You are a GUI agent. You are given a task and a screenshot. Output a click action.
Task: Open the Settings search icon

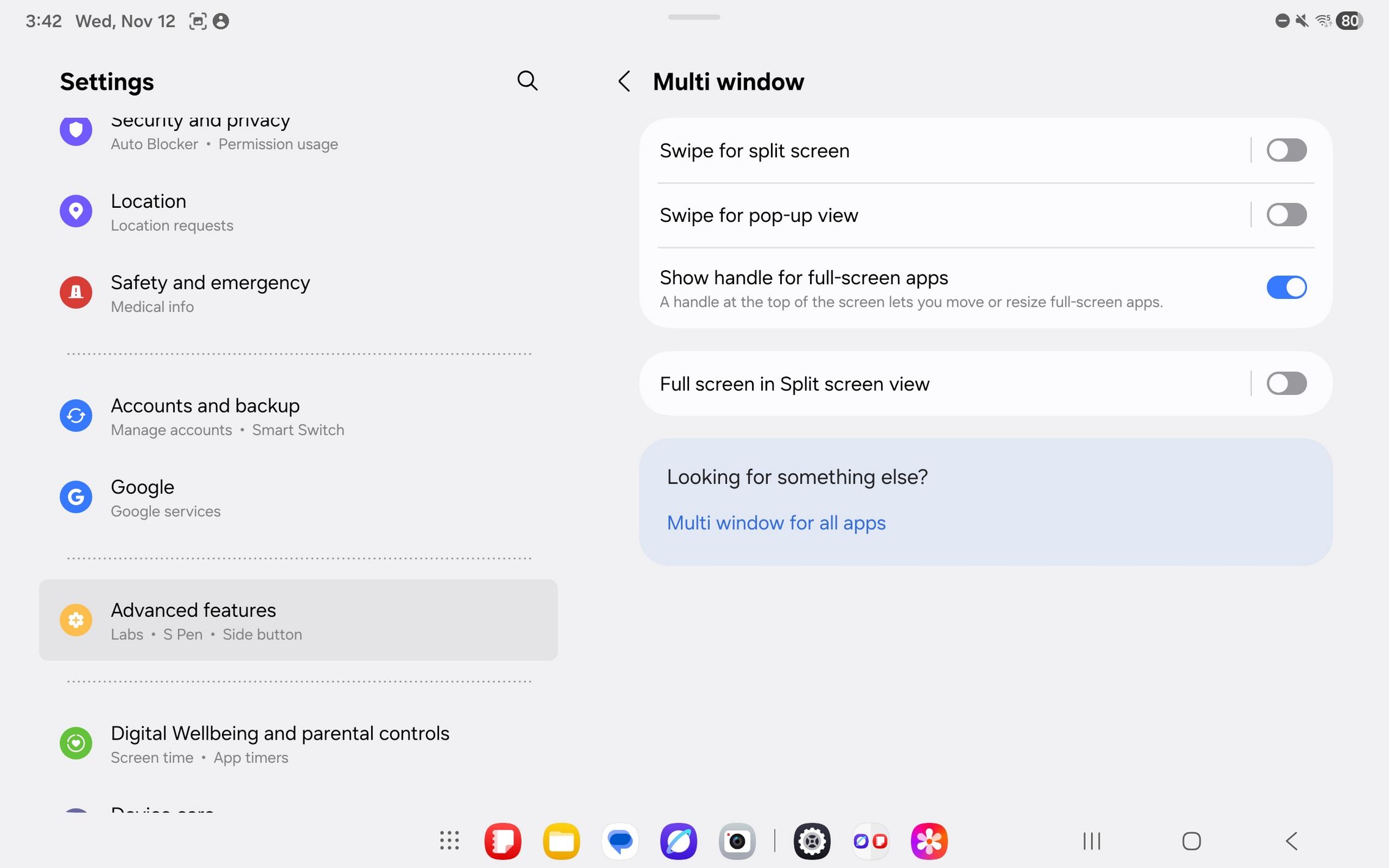pyautogui.click(x=527, y=81)
